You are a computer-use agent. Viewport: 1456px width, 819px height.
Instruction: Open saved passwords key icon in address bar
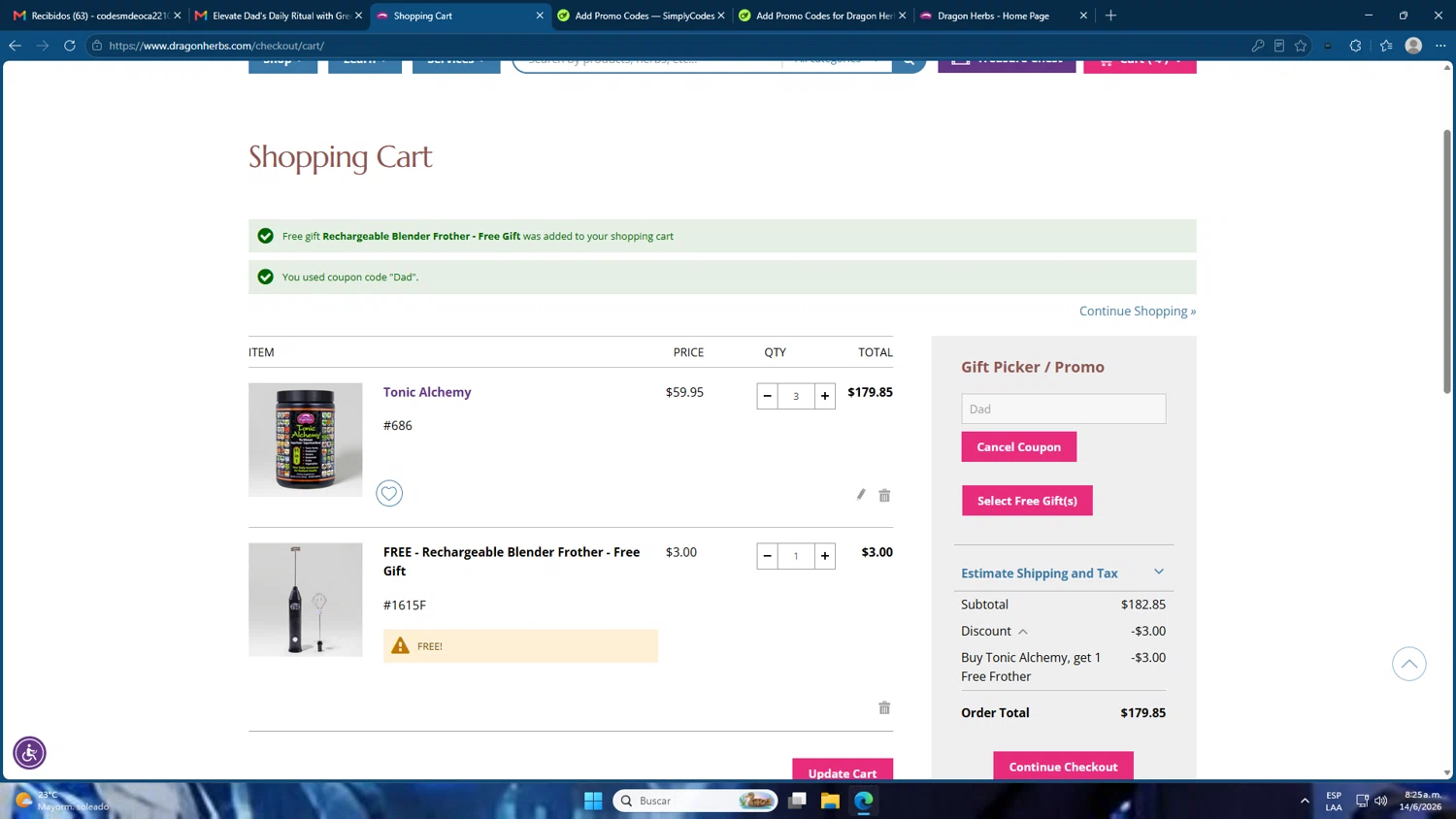pyautogui.click(x=1258, y=46)
